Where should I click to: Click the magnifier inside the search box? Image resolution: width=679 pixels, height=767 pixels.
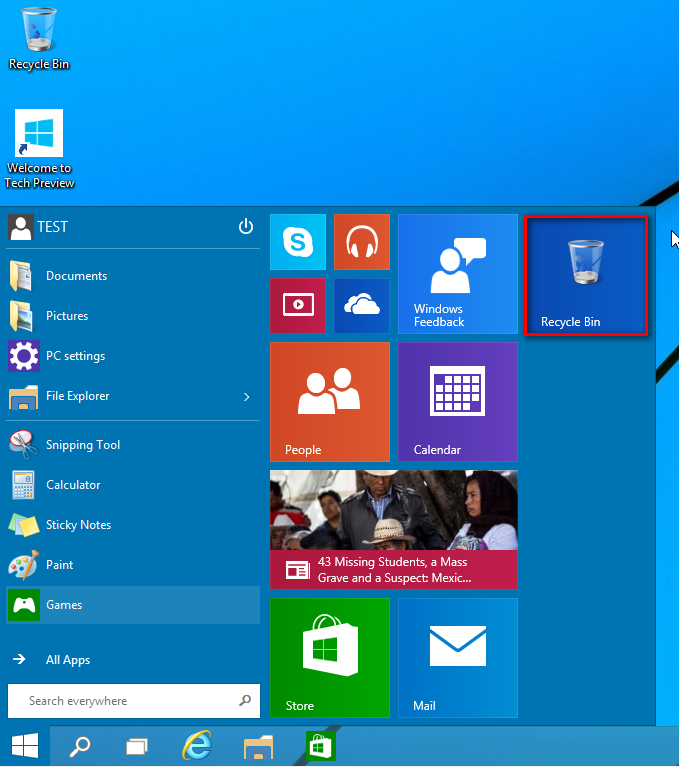click(x=245, y=700)
